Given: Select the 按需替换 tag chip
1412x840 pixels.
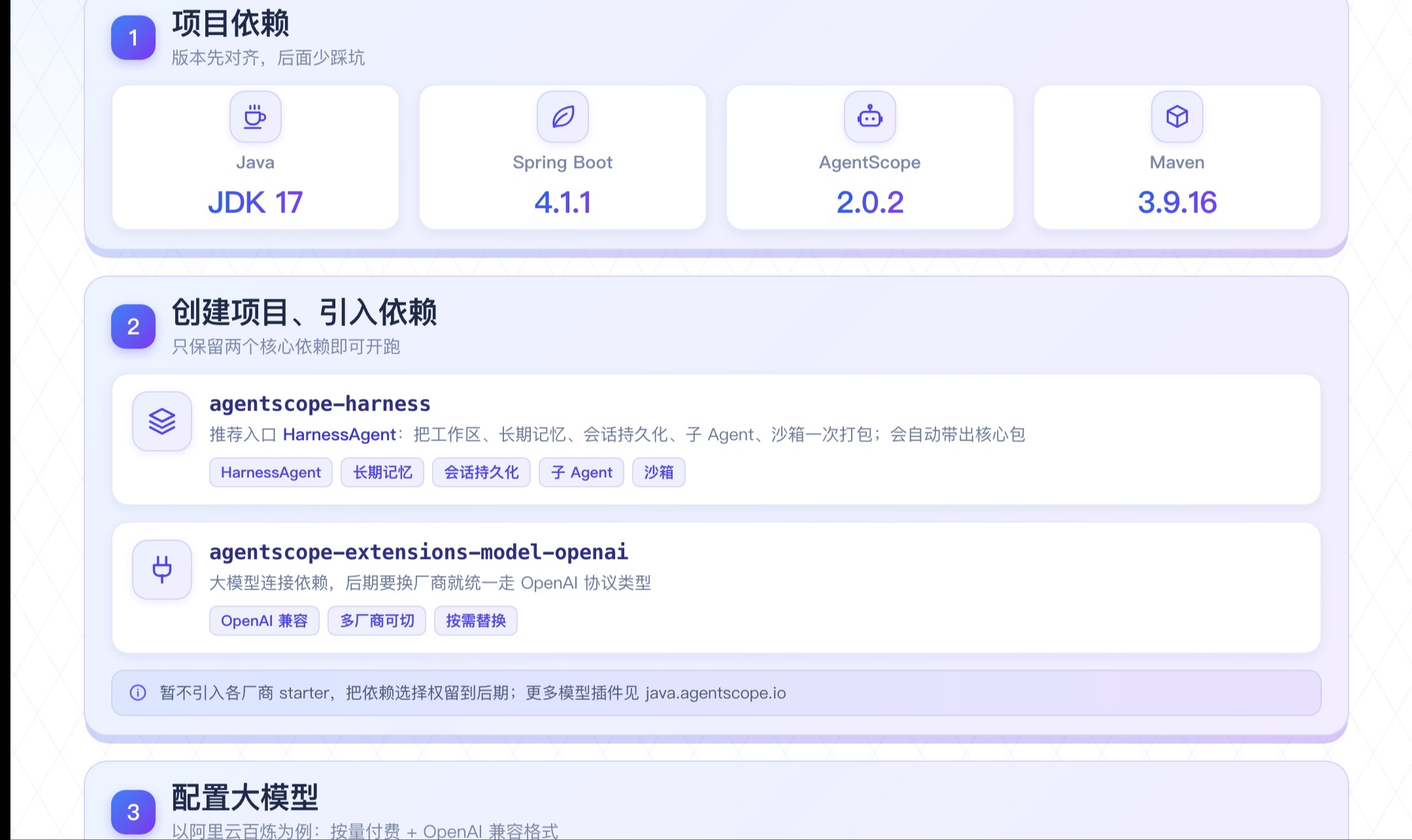Looking at the screenshot, I should click(476, 621).
